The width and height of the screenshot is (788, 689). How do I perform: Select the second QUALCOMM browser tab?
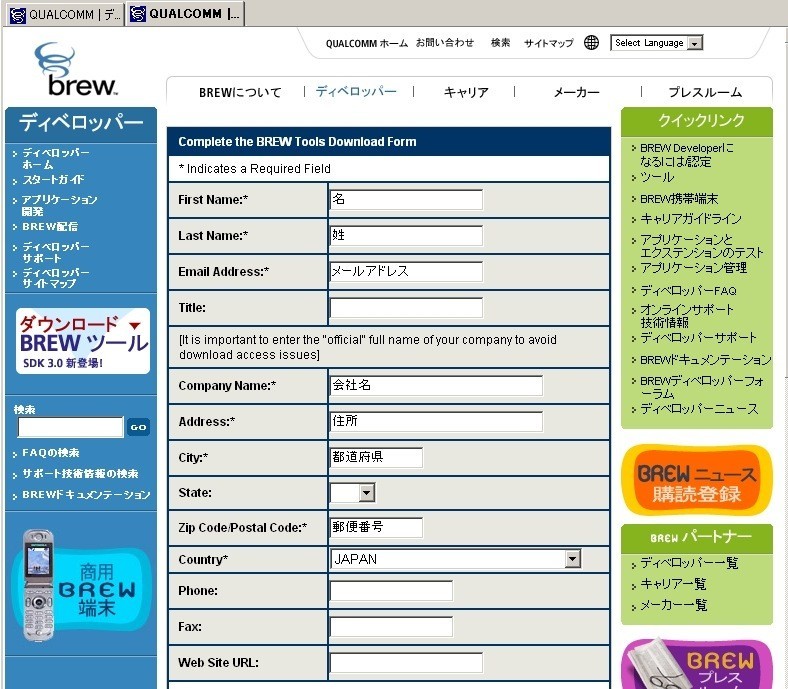(x=185, y=14)
